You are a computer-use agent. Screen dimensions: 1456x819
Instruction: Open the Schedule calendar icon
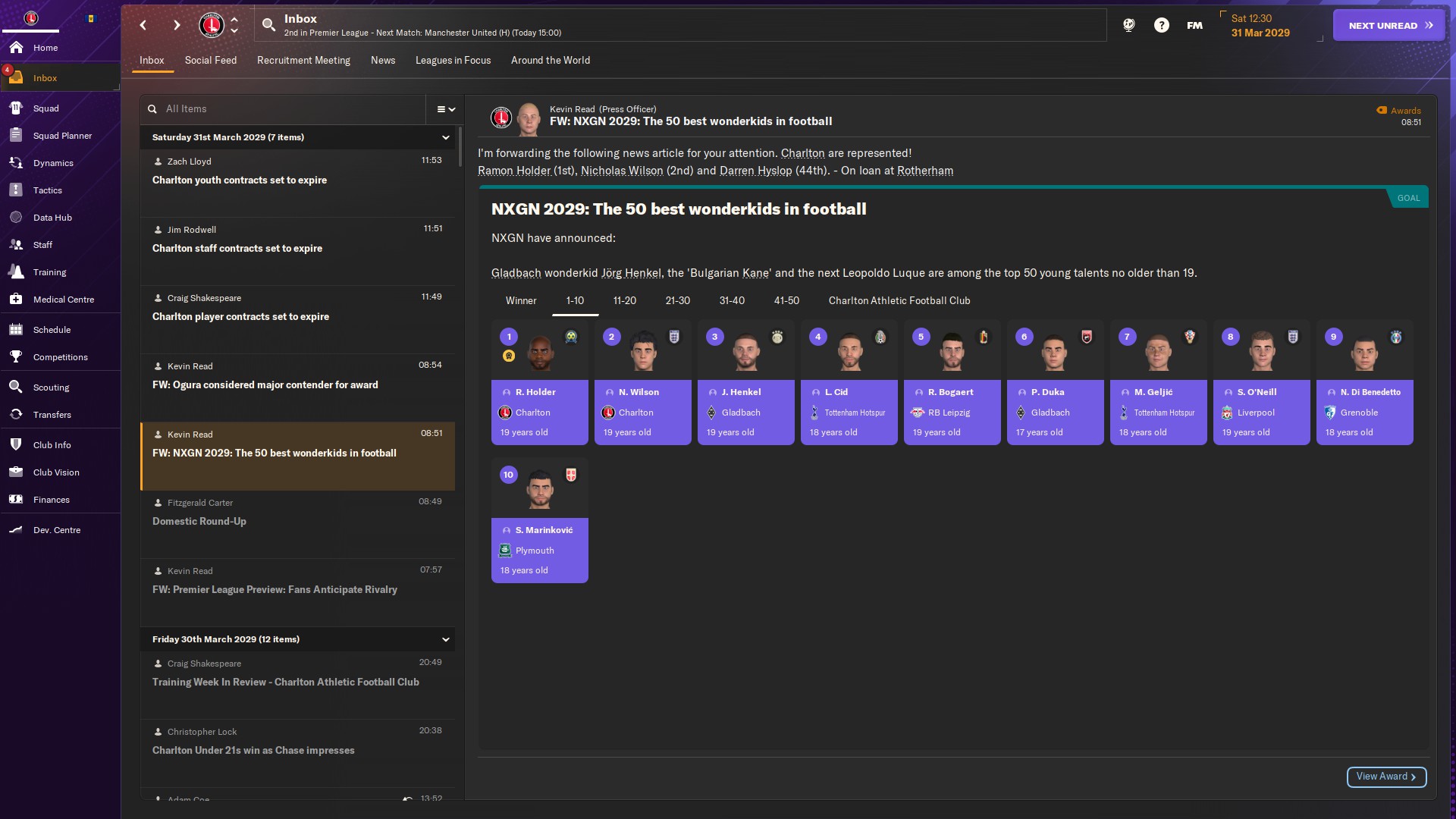click(x=16, y=330)
